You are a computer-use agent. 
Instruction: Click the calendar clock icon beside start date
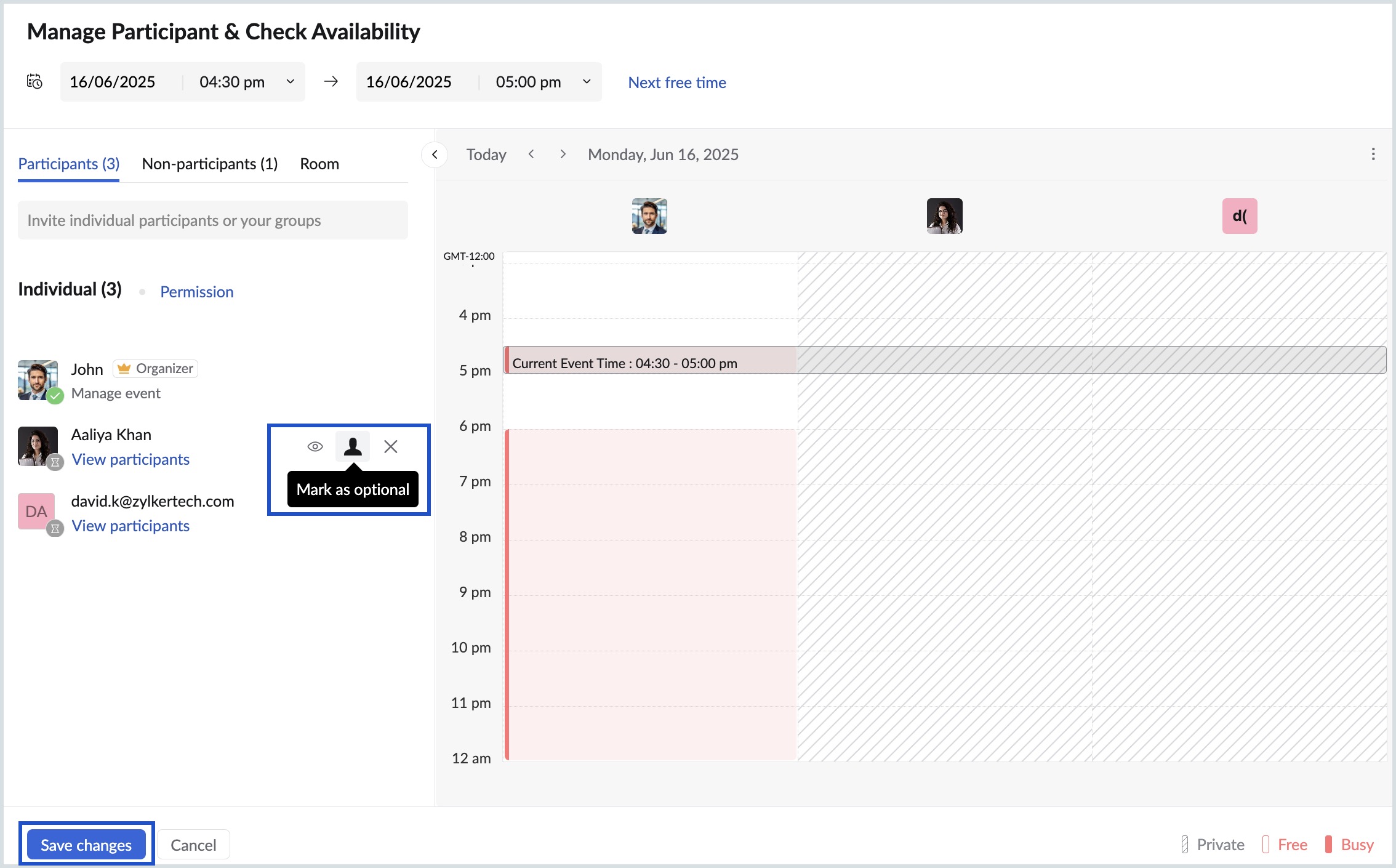coord(34,81)
